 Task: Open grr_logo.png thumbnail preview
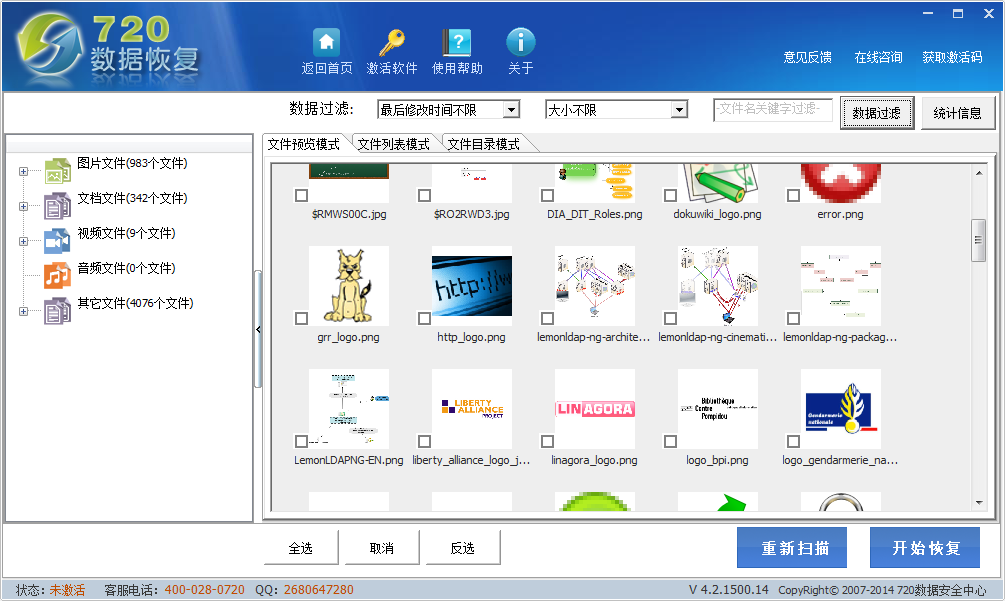[x=349, y=286]
